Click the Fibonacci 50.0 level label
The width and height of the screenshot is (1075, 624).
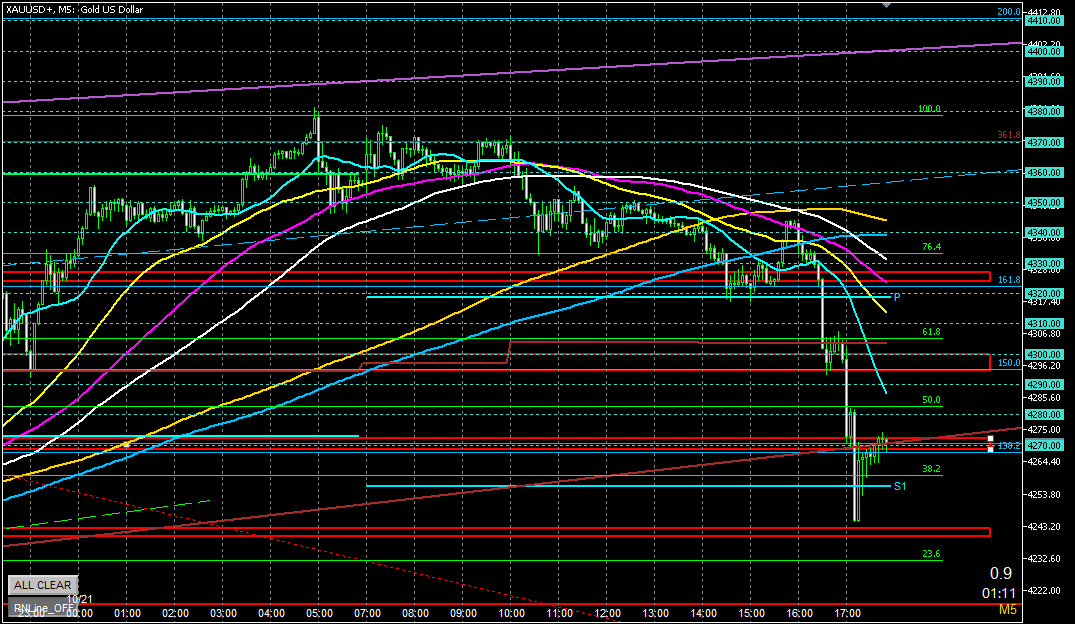tap(931, 400)
